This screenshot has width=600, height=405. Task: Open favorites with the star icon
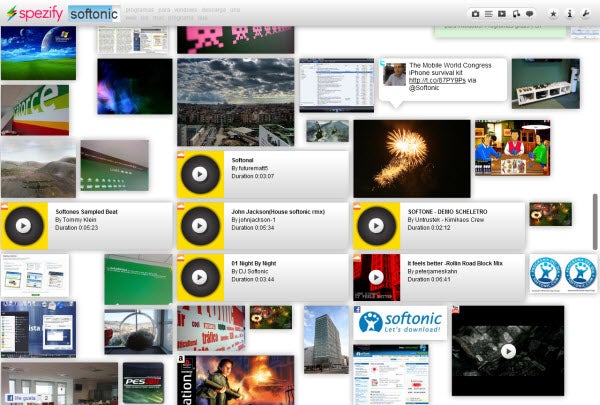point(553,14)
